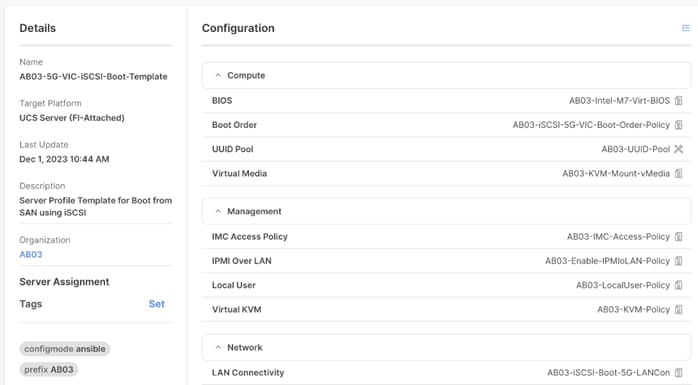Viewport: 698px width, 385px height.
Task: Select the prefix AB03 tag
Action: [x=49, y=370]
